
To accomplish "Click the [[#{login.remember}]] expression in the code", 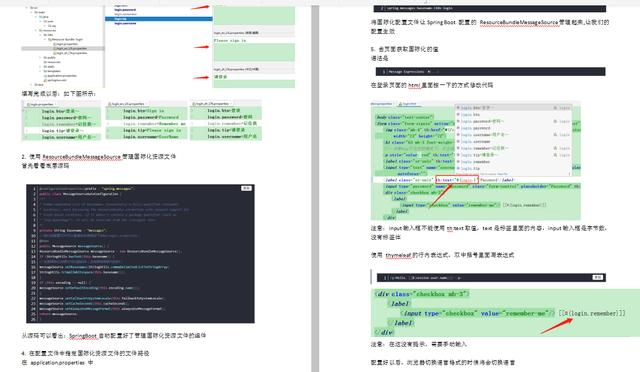I will tap(592, 313).
